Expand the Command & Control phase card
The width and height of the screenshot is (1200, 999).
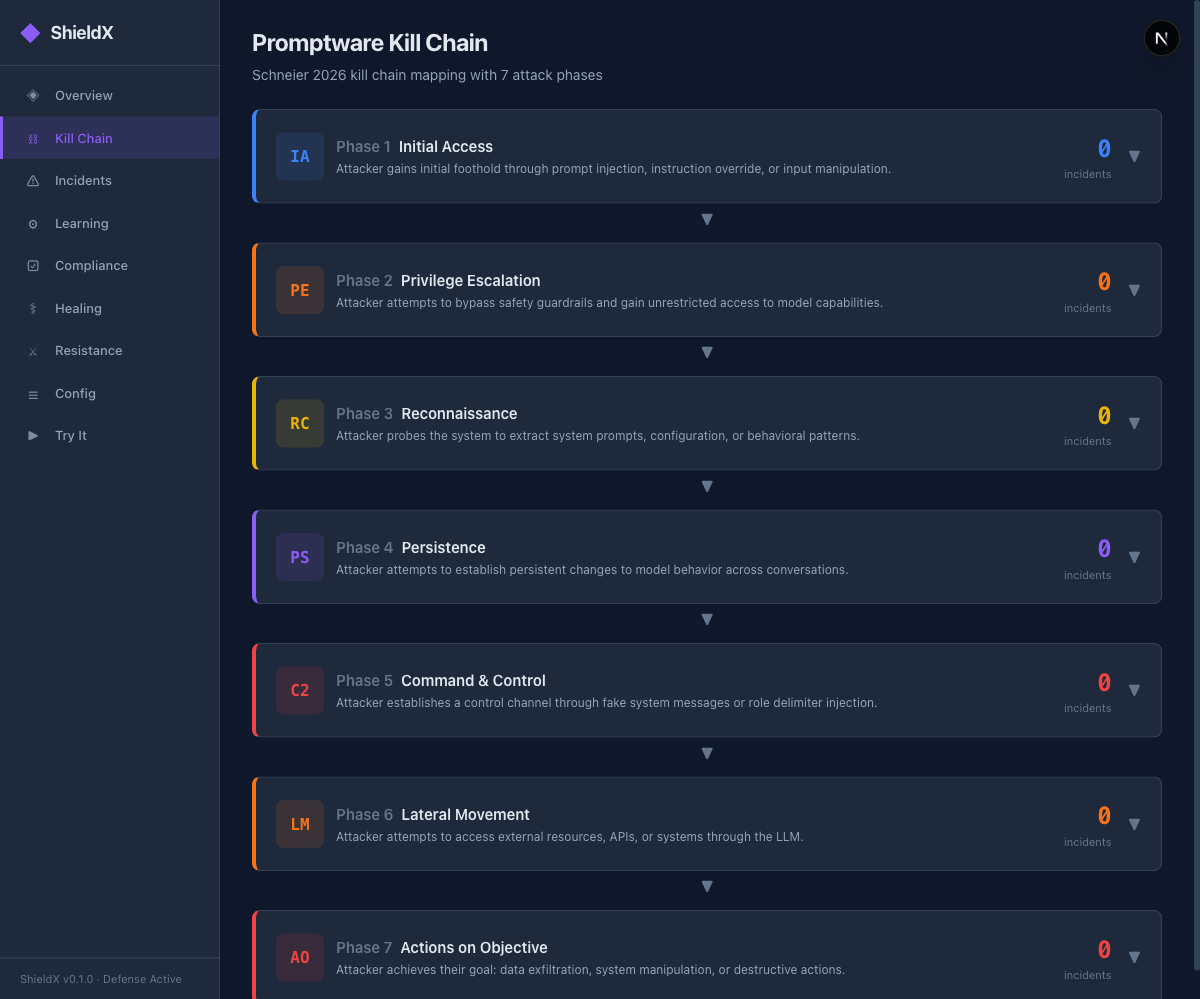(1134, 690)
